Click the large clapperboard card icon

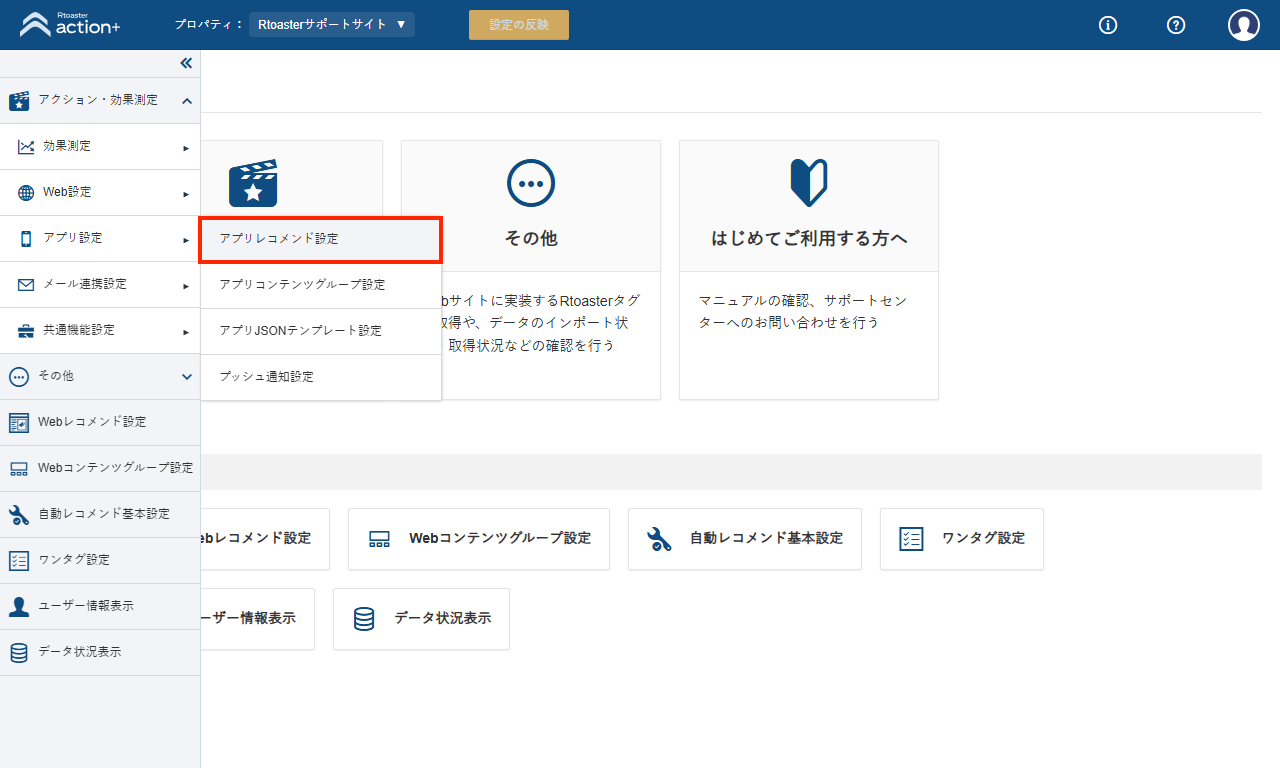coord(253,183)
